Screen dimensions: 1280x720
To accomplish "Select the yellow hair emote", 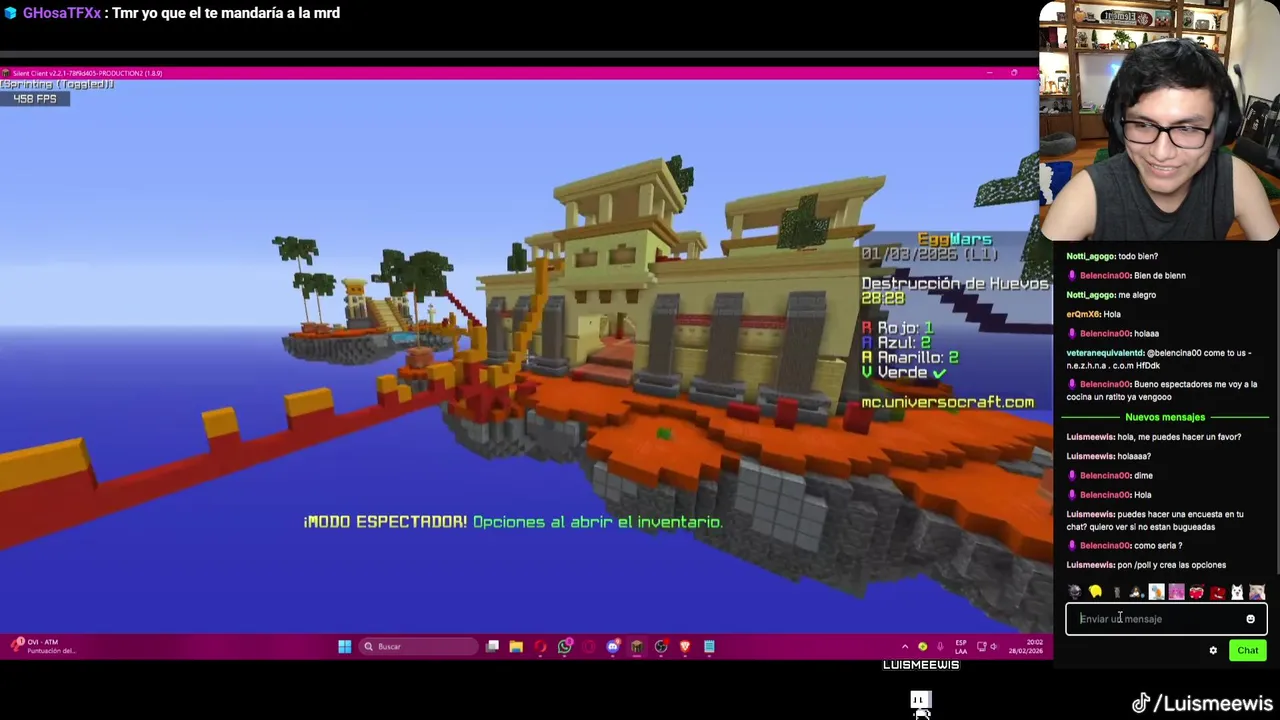I will [1095, 592].
